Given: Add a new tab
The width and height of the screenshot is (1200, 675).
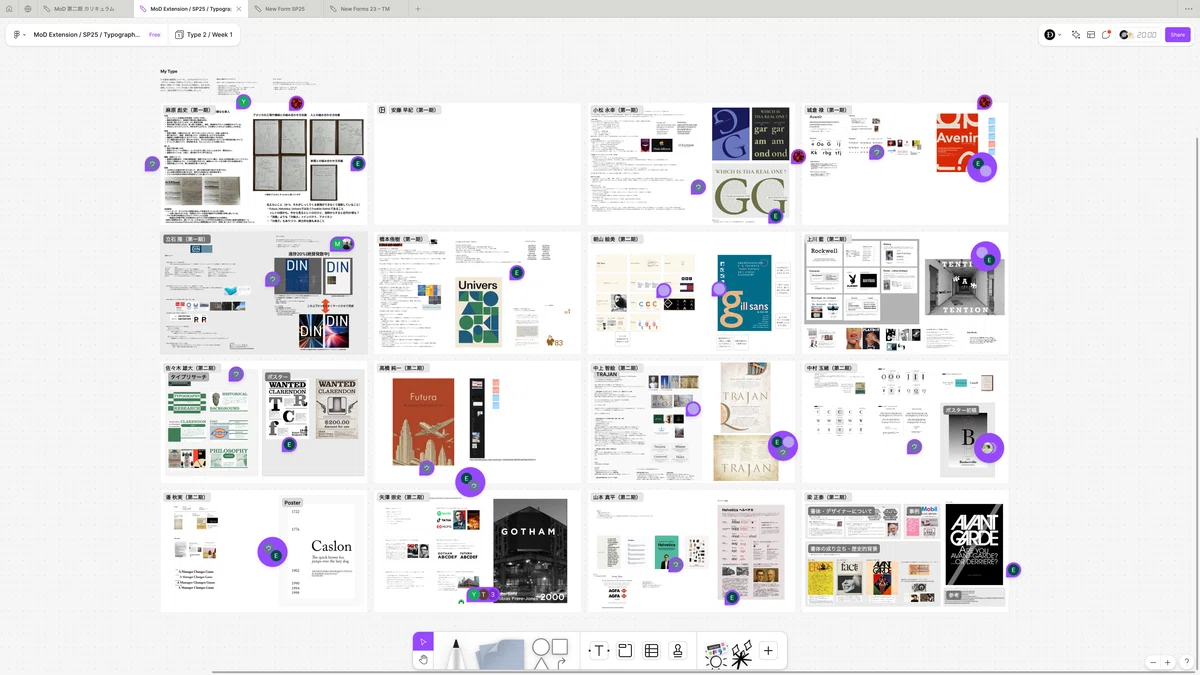Looking at the screenshot, I should (418, 8).
